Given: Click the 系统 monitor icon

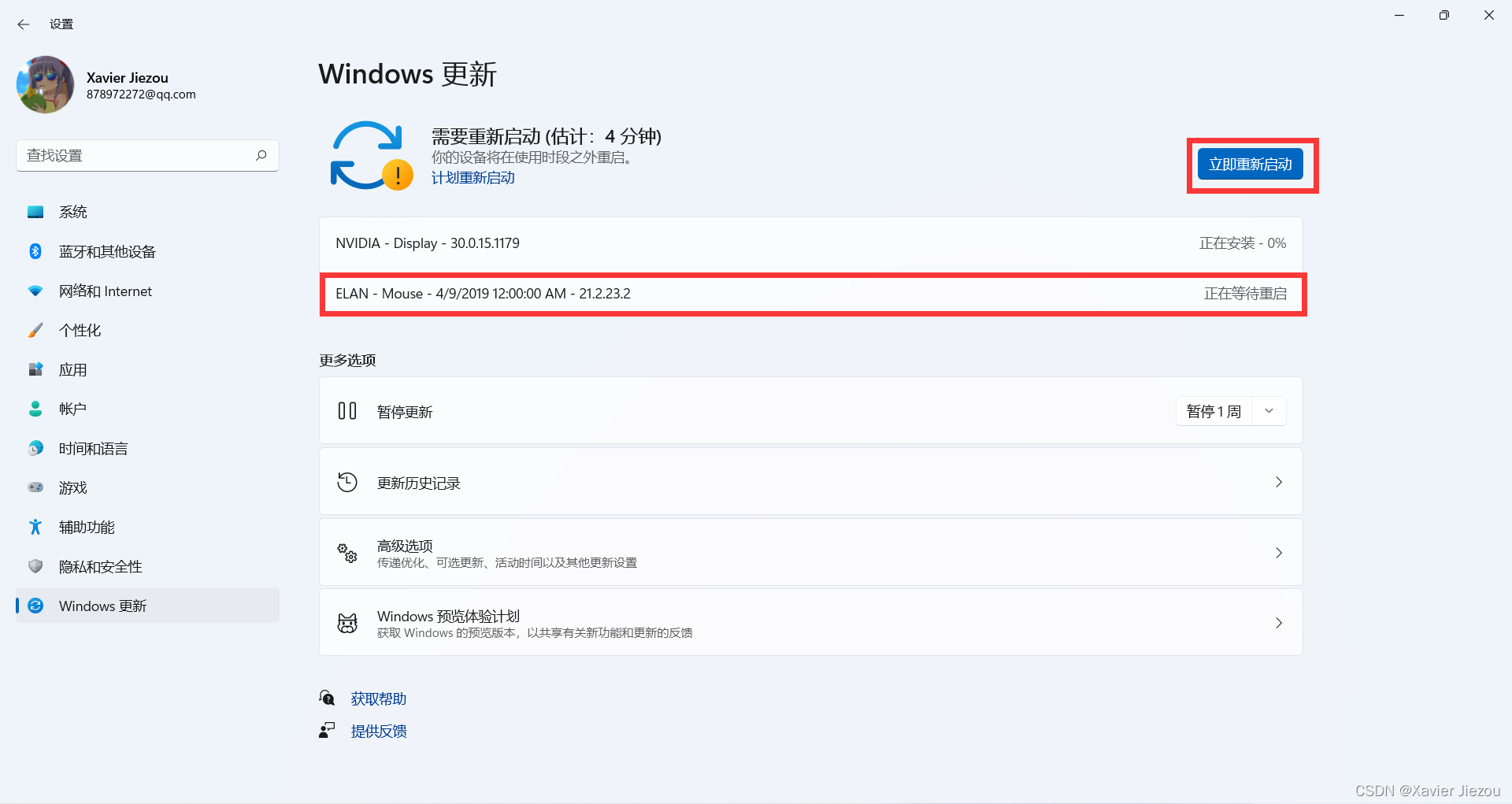Looking at the screenshot, I should (x=35, y=212).
